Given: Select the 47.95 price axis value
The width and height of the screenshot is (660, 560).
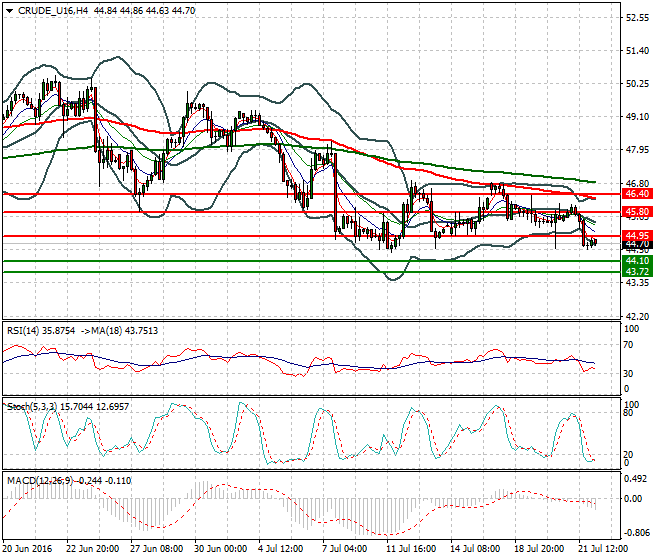Looking at the screenshot, I should click(637, 150).
